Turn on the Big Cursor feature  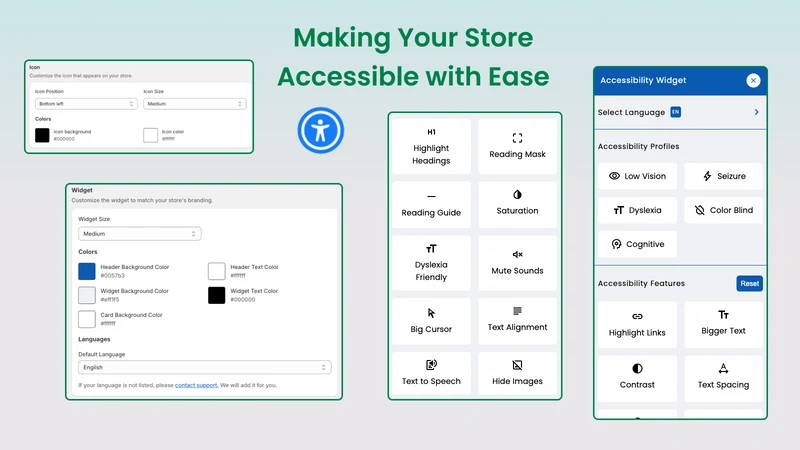pos(431,321)
